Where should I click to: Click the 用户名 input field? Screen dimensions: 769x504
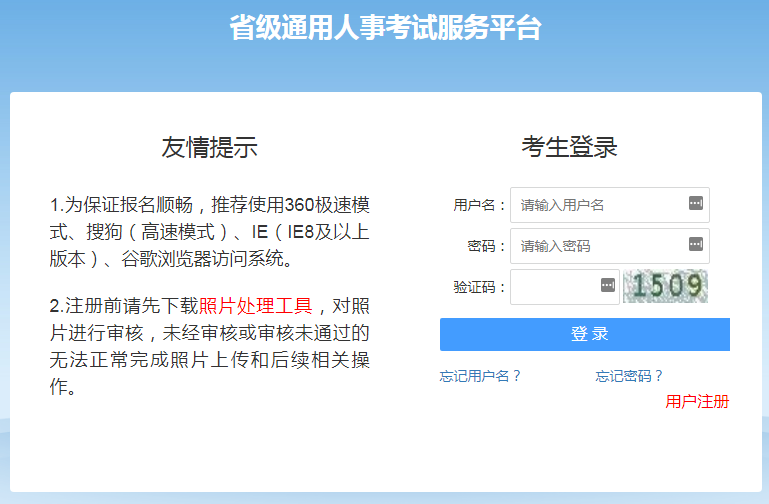tap(598, 205)
